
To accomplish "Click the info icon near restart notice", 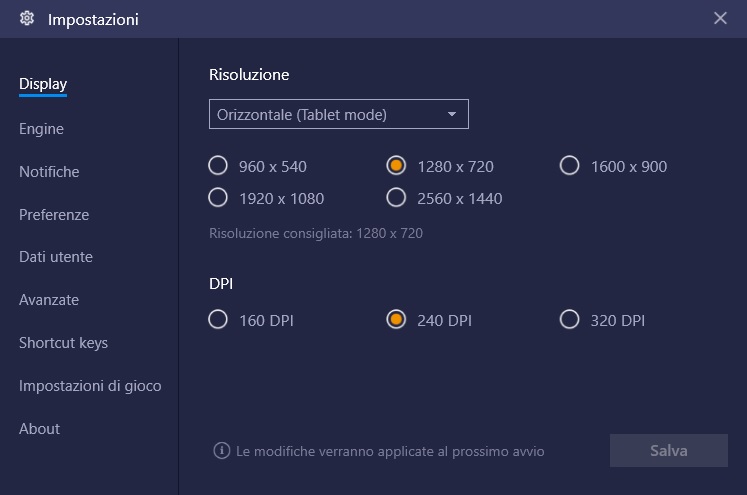I will [x=222, y=451].
